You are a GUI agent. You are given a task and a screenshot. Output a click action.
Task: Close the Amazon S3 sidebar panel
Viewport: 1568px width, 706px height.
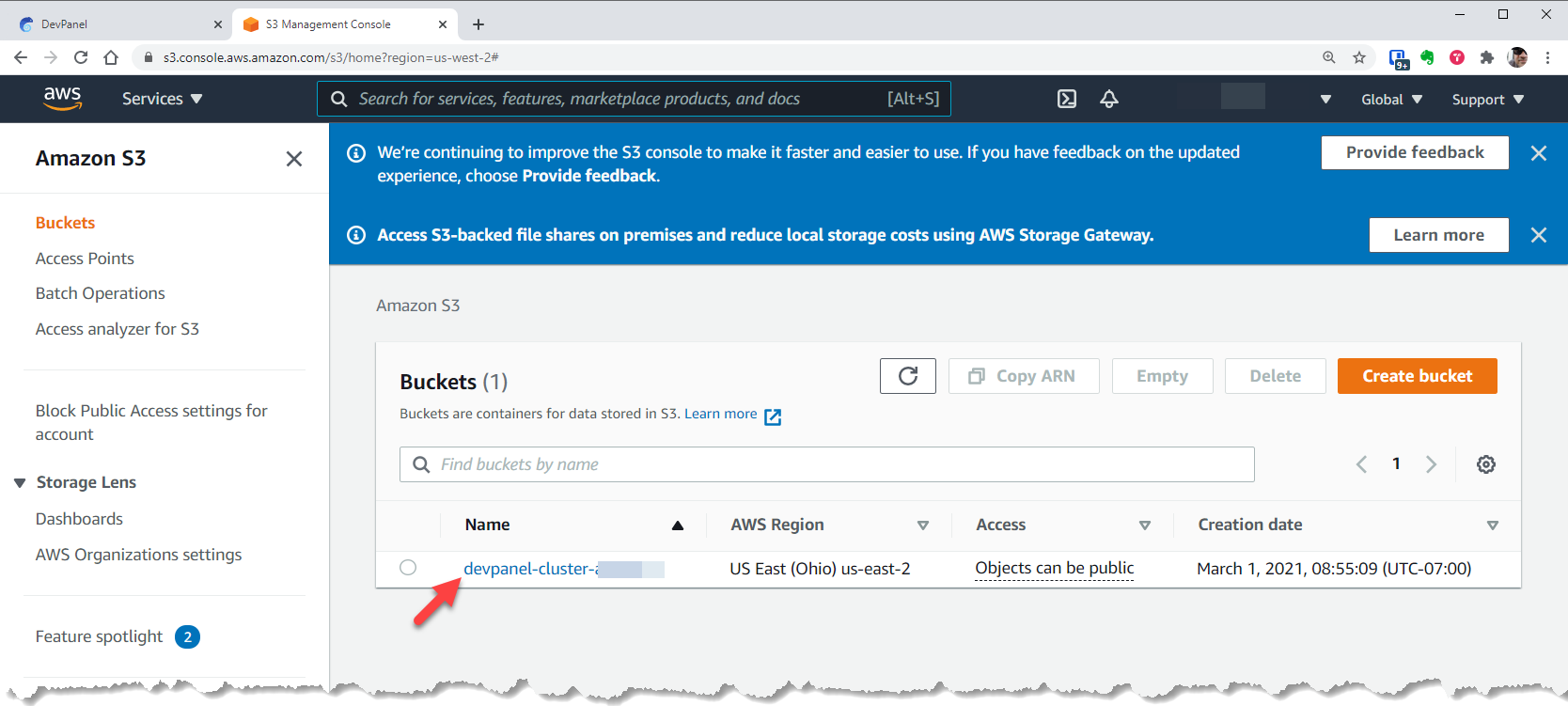(294, 159)
